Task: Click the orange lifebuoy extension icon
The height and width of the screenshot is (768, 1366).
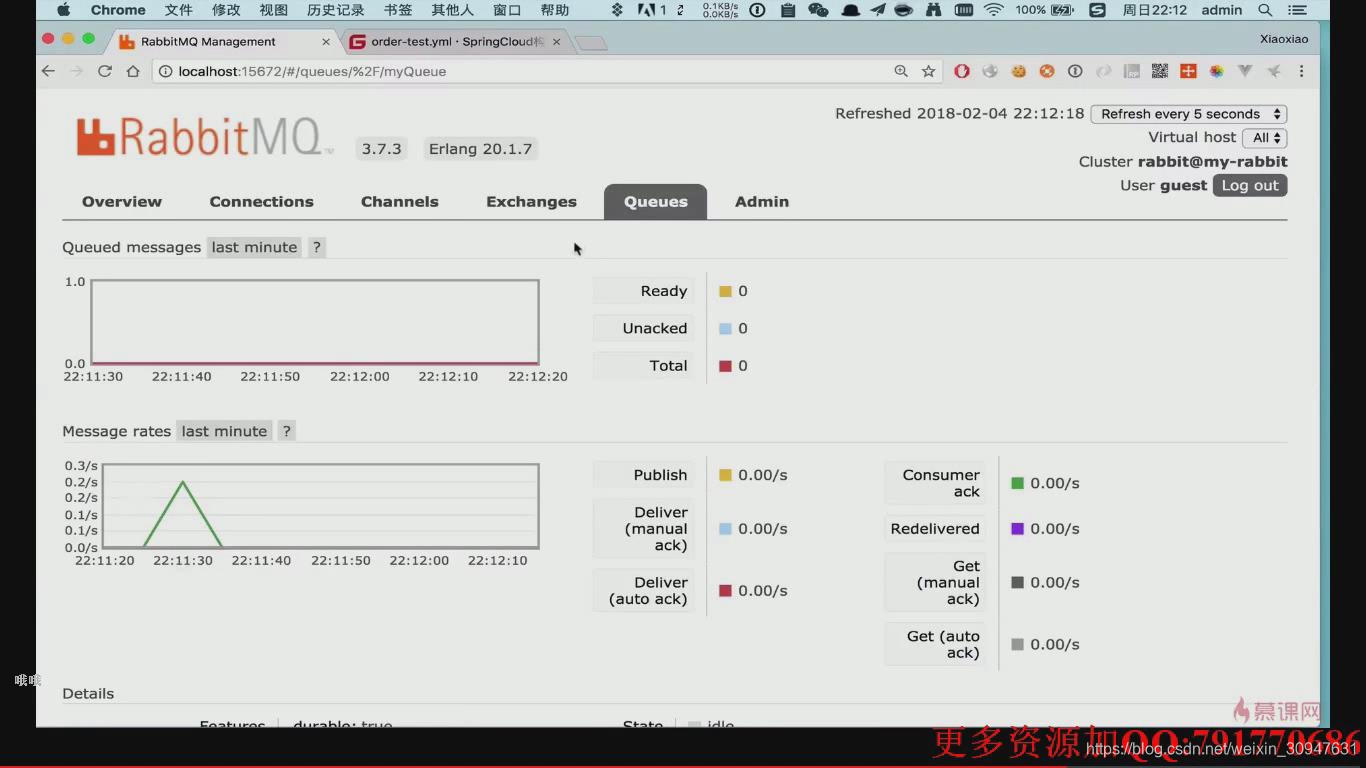Action: pyautogui.click(x=1047, y=71)
